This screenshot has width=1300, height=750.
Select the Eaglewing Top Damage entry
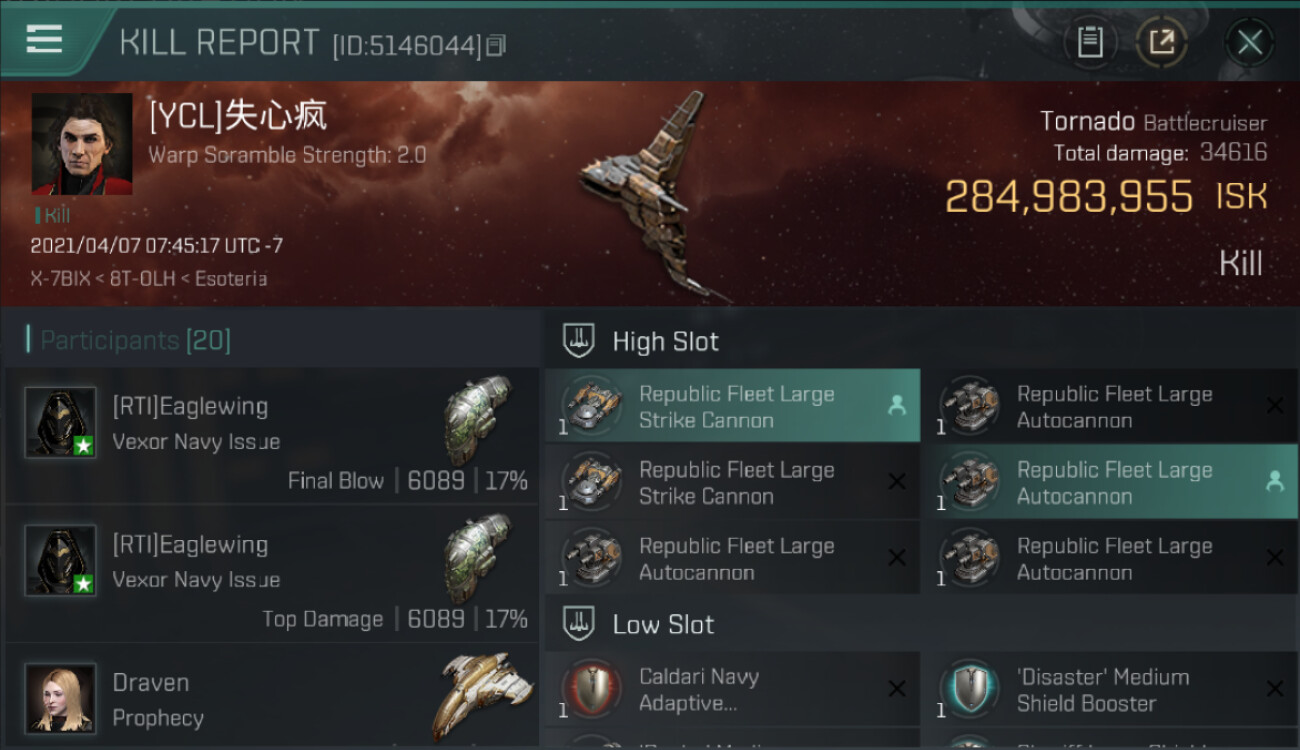click(272, 574)
